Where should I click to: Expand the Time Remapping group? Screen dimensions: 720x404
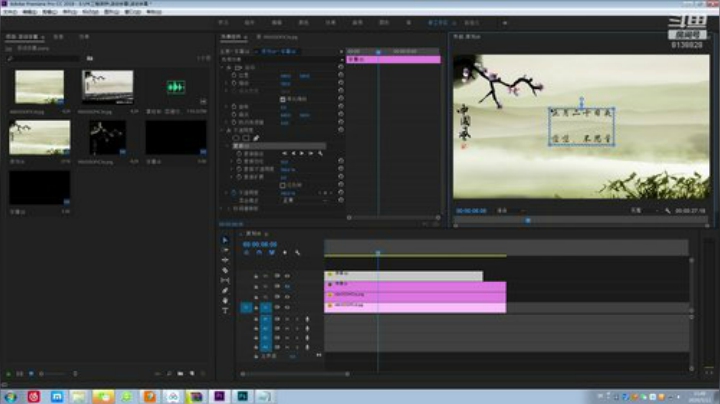[222, 208]
